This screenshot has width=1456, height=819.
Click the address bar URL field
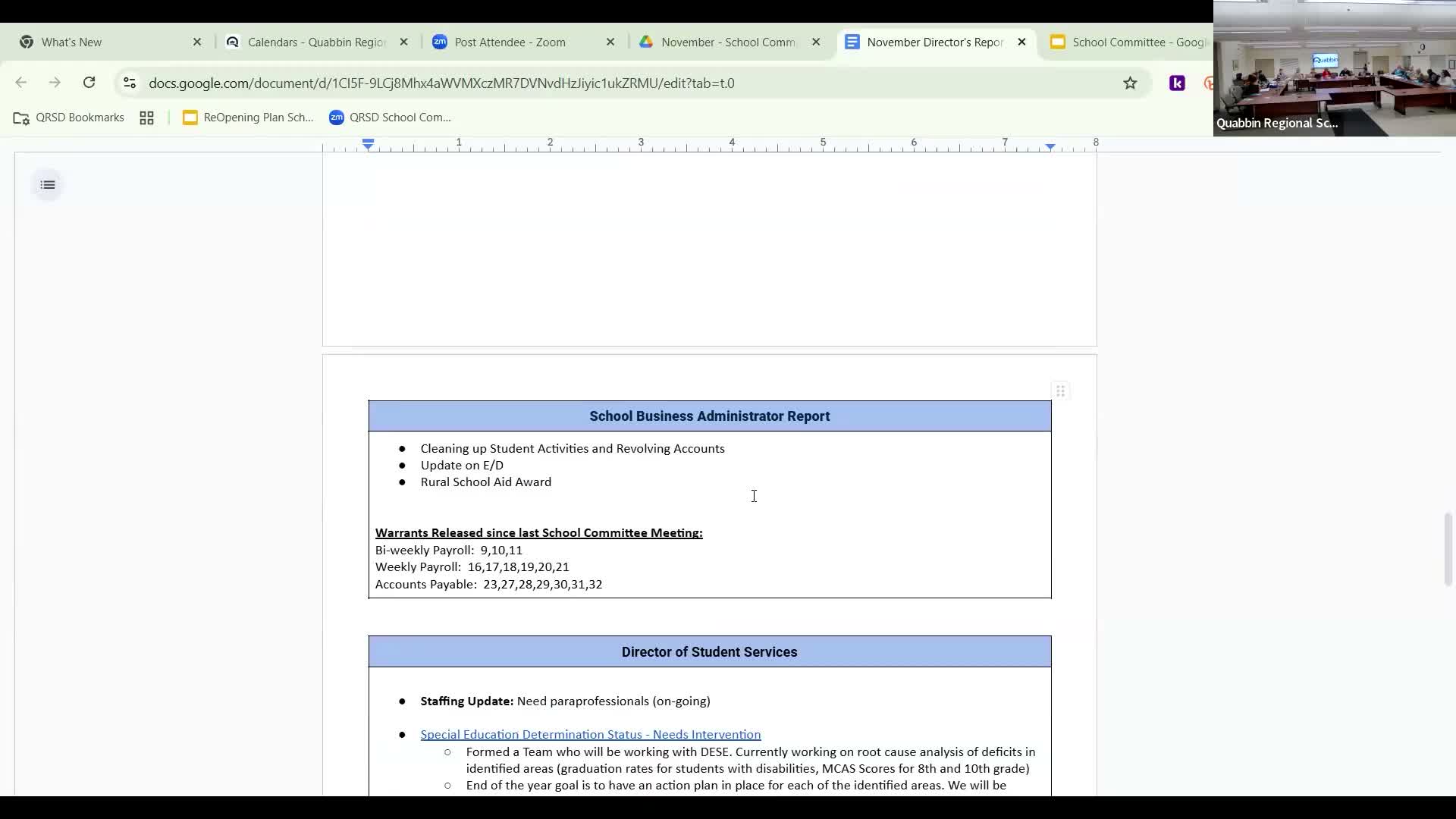pyautogui.click(x=441, y=83)
